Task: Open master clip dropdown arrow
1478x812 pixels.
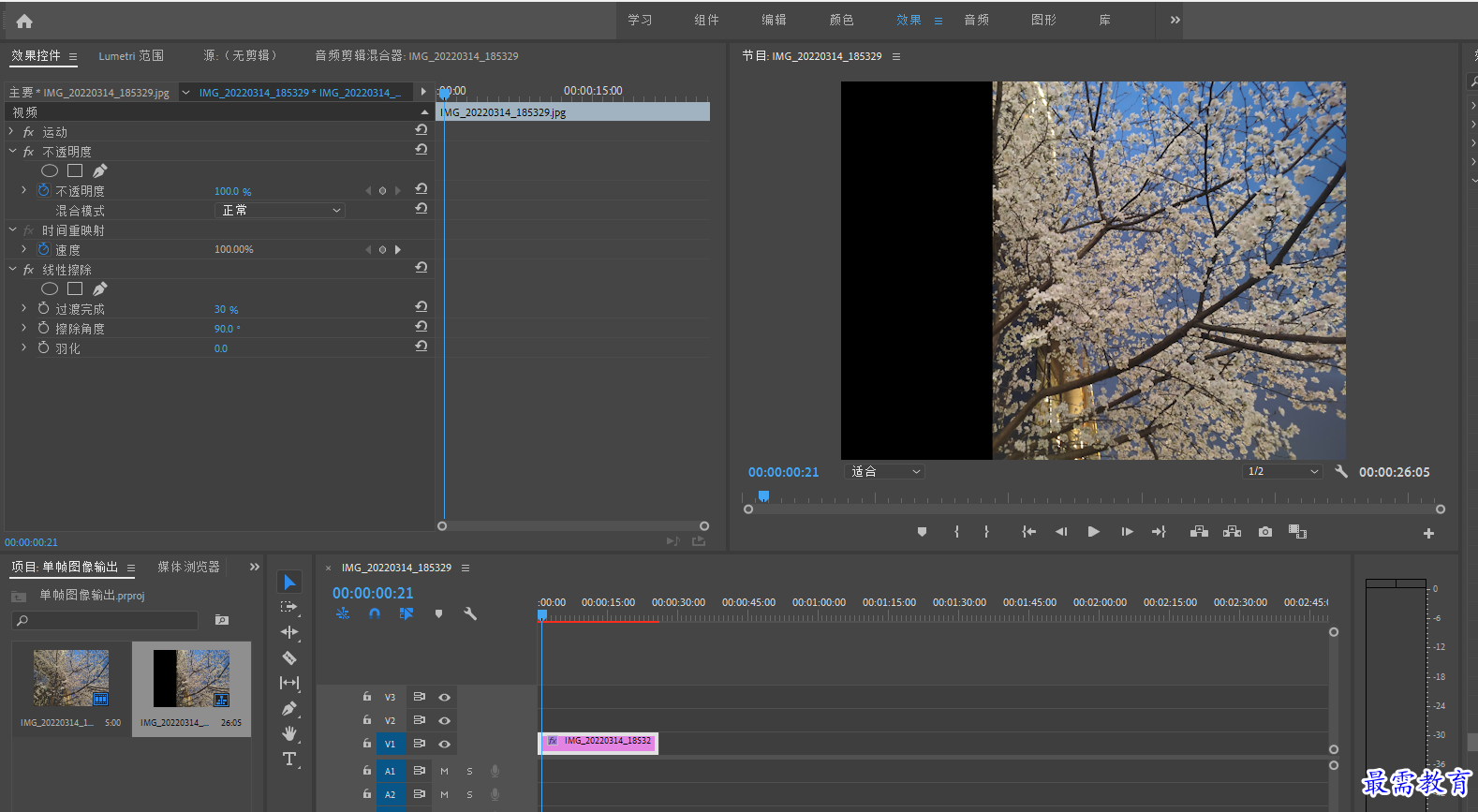Action: pyautogui.click(x=185, y=93)
